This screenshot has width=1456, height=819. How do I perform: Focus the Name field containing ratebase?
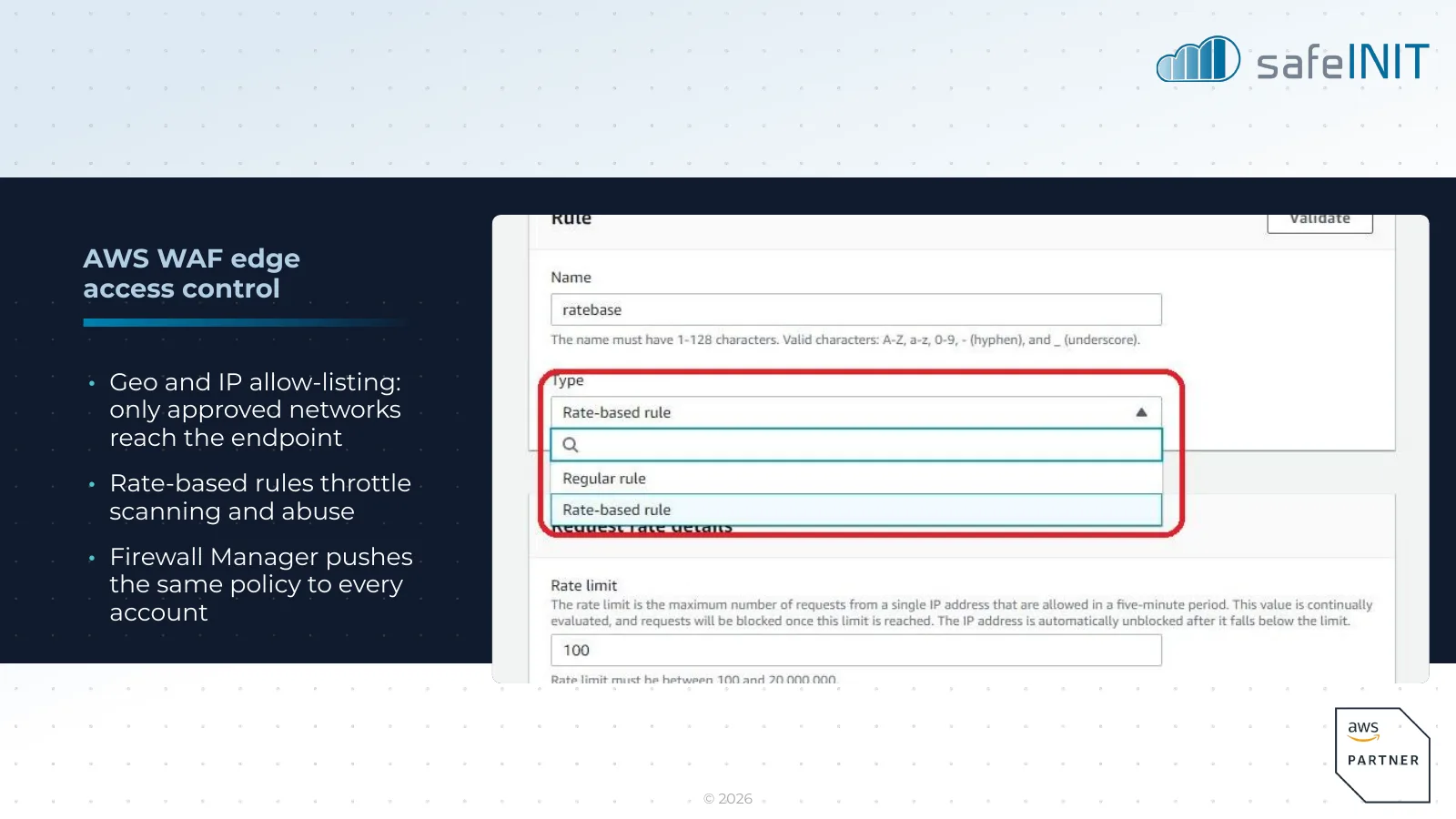[x=855, y=309]
